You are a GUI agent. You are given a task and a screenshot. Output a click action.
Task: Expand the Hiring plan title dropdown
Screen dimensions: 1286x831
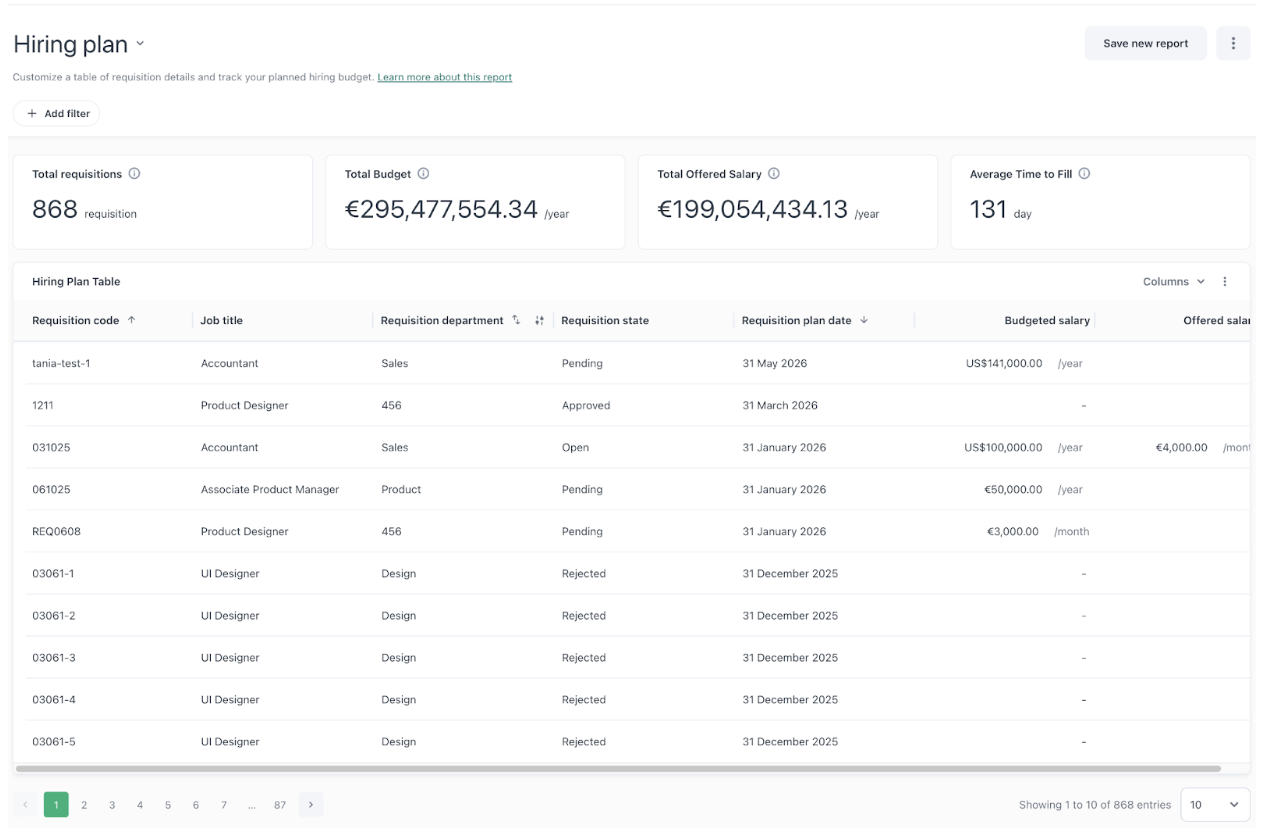(140, 44)
